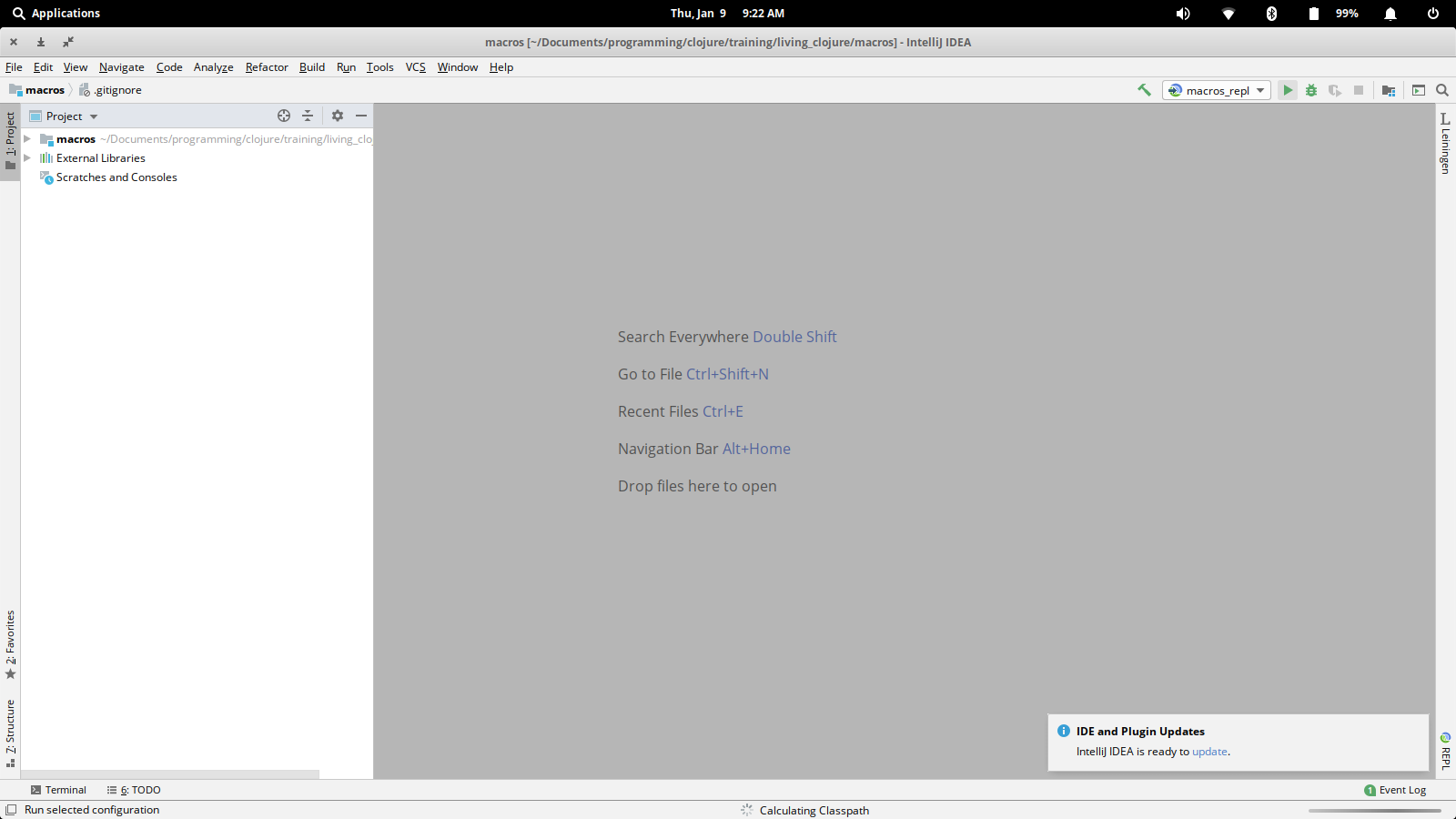Click the Calculating Classpath progress text
Viewport: 1456px width, 819px height.
pos(814,811)
